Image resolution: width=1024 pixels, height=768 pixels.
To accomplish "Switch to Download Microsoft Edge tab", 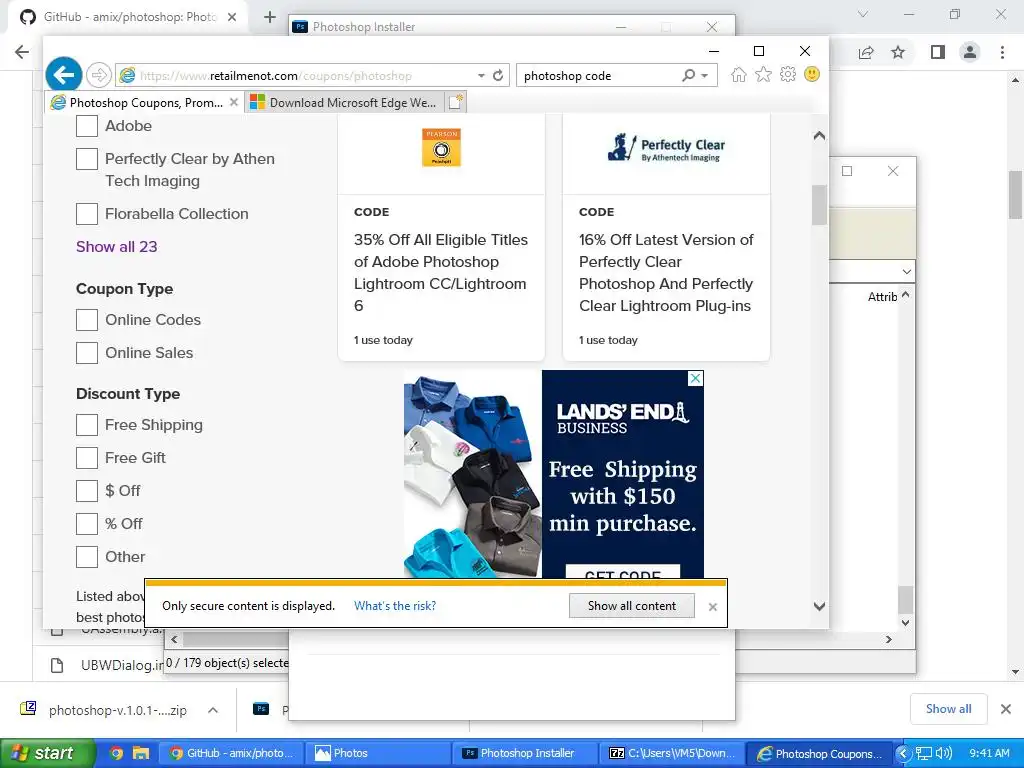I will point(344,103).
